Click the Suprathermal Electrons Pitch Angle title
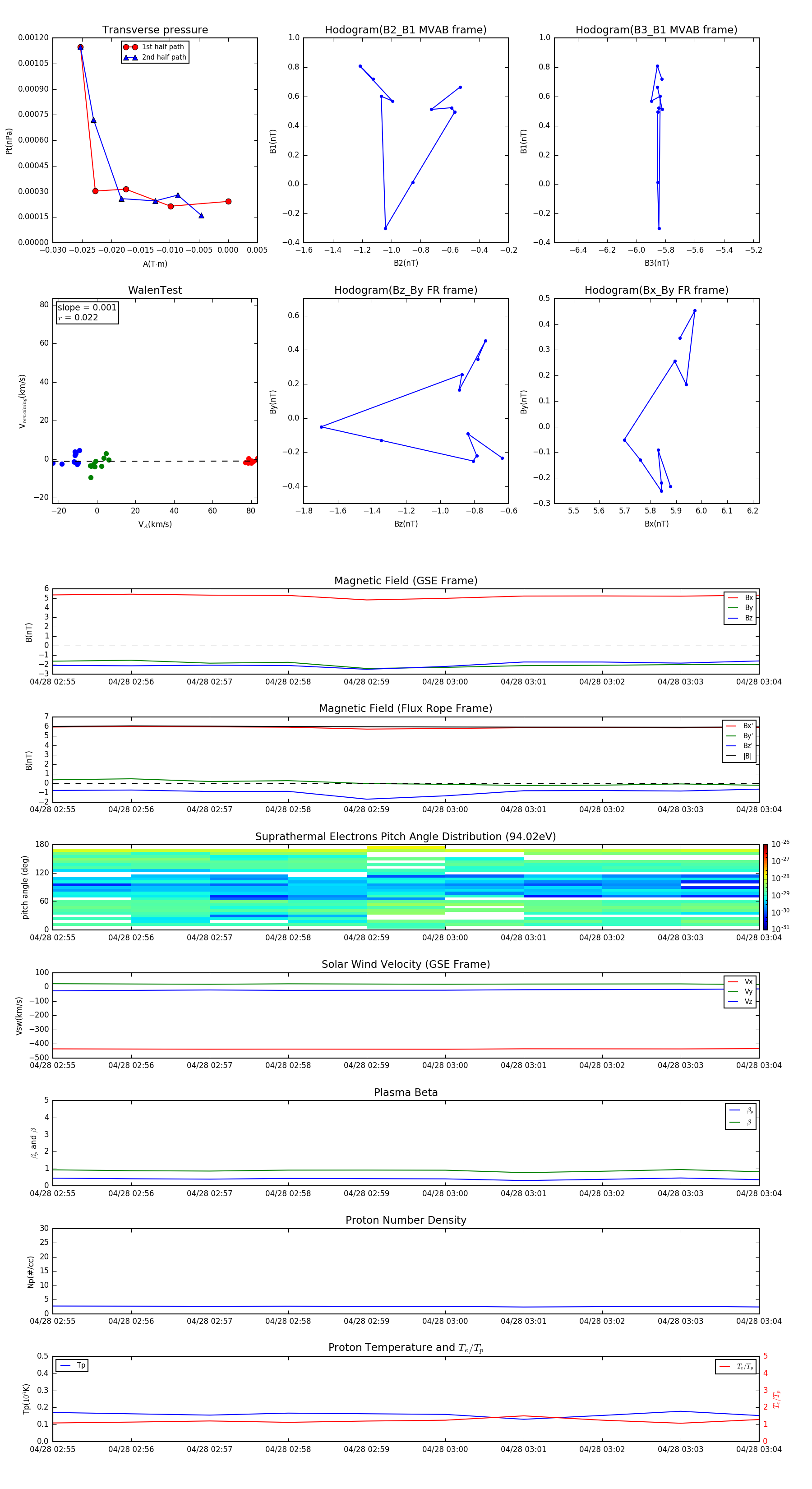This screenshot has height=1489, width=812. [x=406, y=837]
